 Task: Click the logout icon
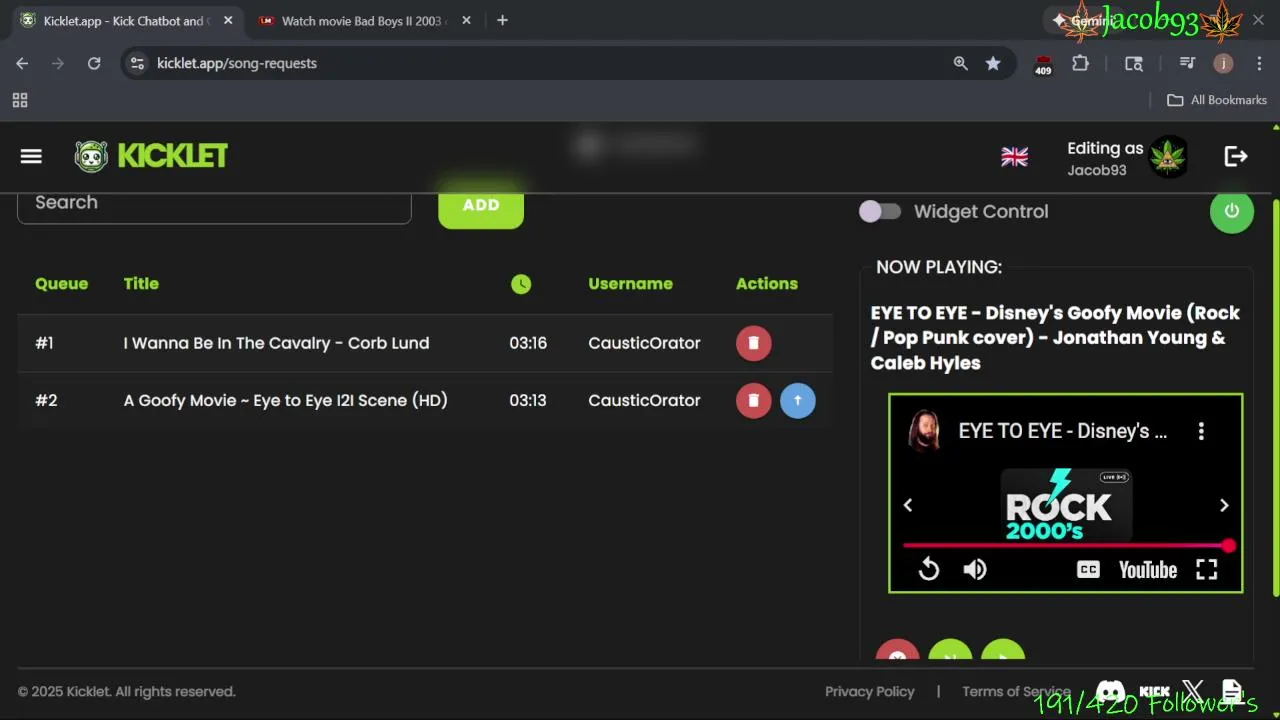1236,156
